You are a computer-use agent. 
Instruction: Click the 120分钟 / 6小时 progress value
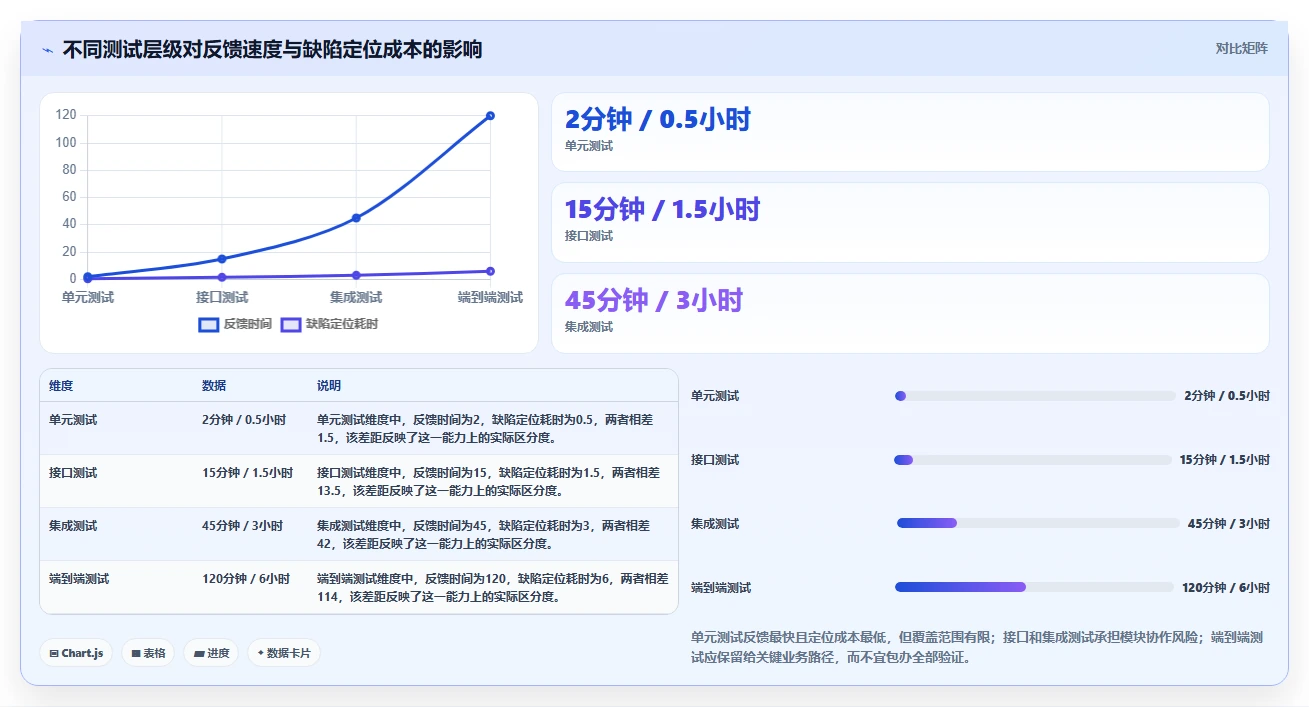pyautogui.click(x=1226, y=588)
